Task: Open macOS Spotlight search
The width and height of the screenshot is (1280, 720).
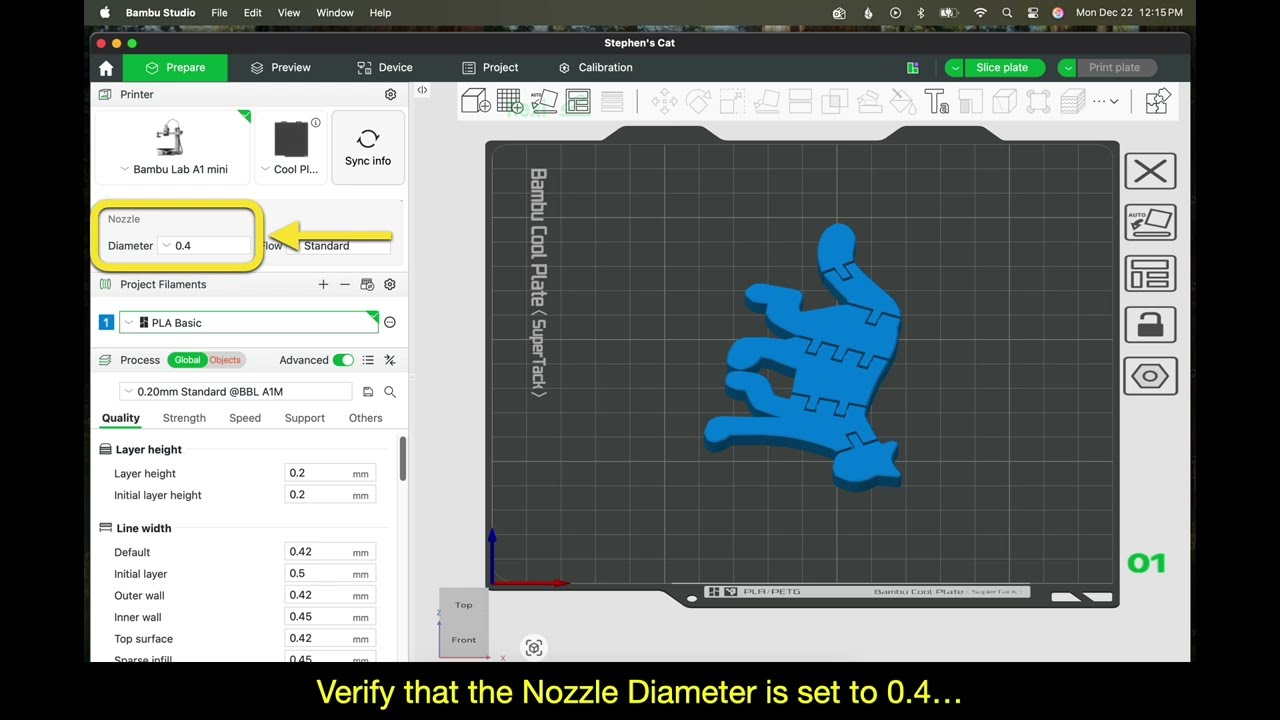Action: pyautogui.click(x=1007, y=13)
